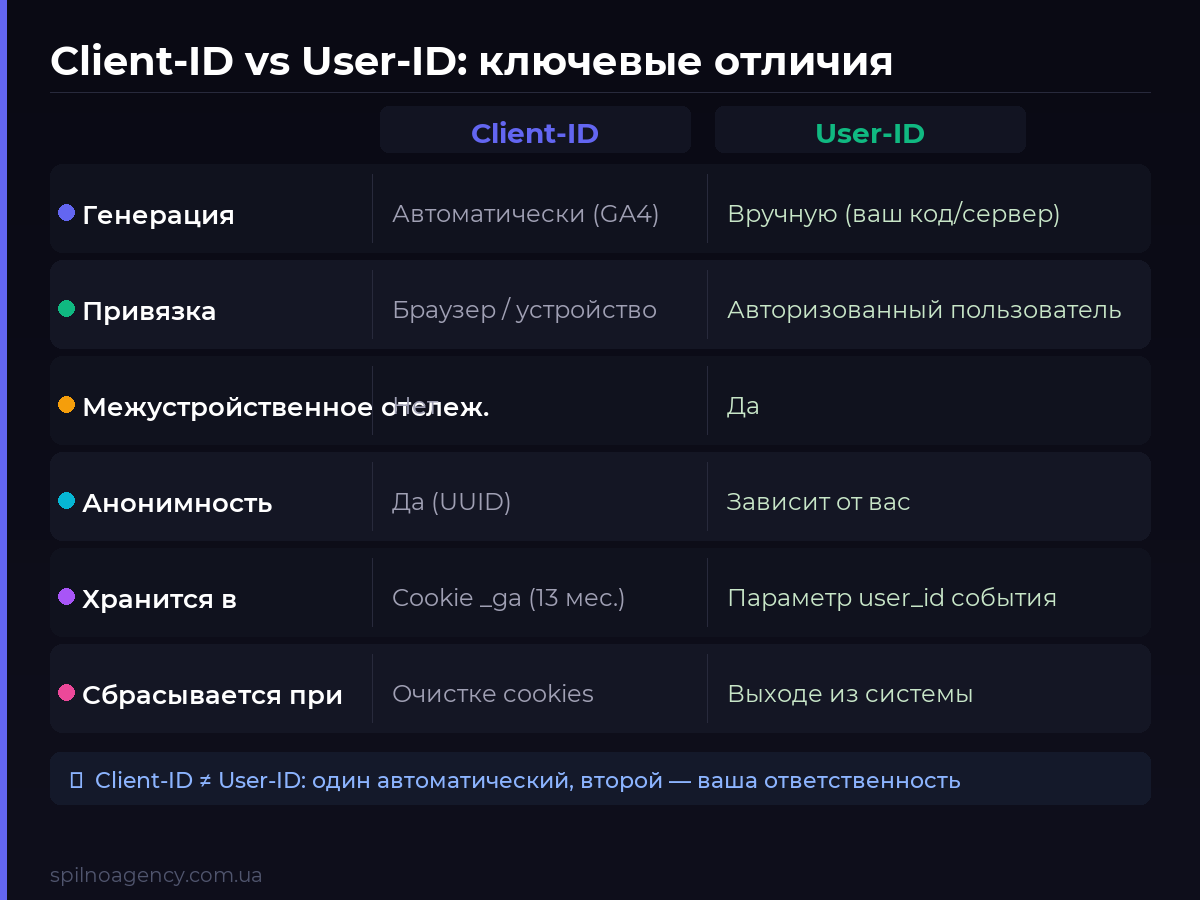This screenshot has height=900, width=1200.
Task: Click the Client-ID column header
Action: (x=535, y=130)
